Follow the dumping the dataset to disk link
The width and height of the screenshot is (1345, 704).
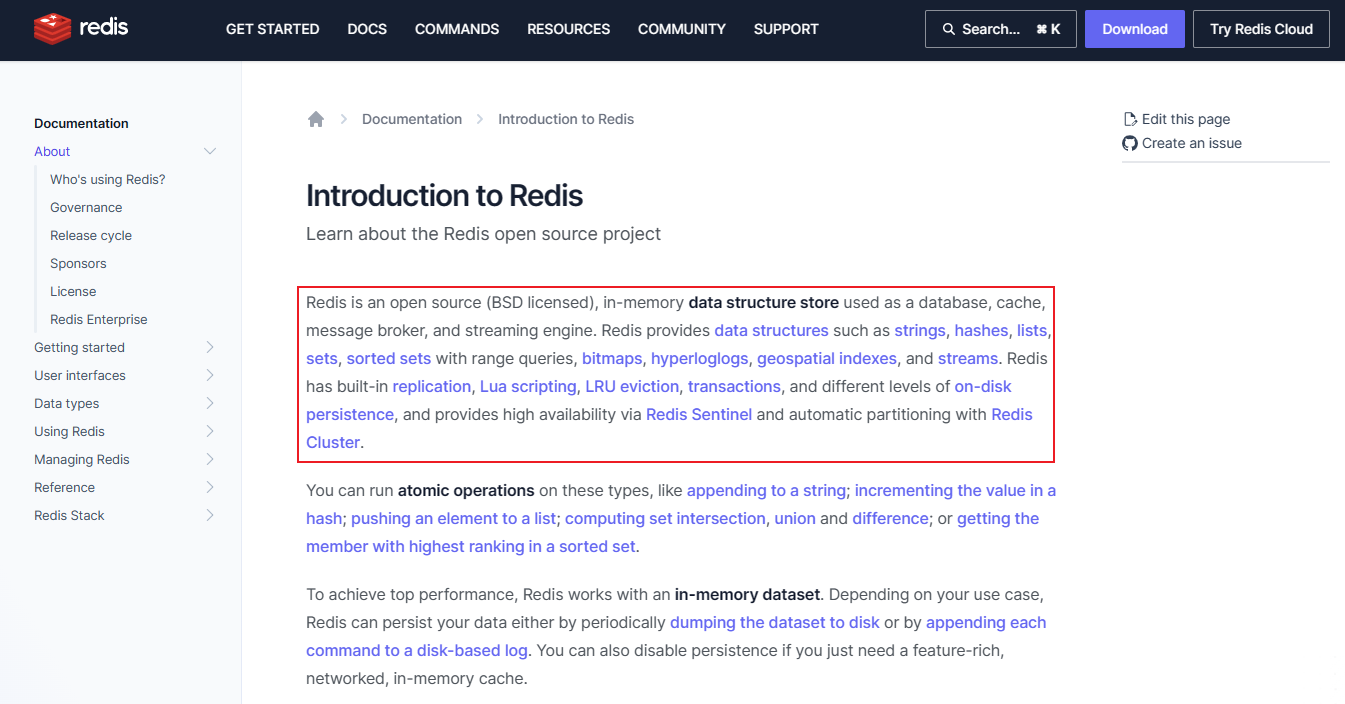pyautogui.click(x=775, y=622)
